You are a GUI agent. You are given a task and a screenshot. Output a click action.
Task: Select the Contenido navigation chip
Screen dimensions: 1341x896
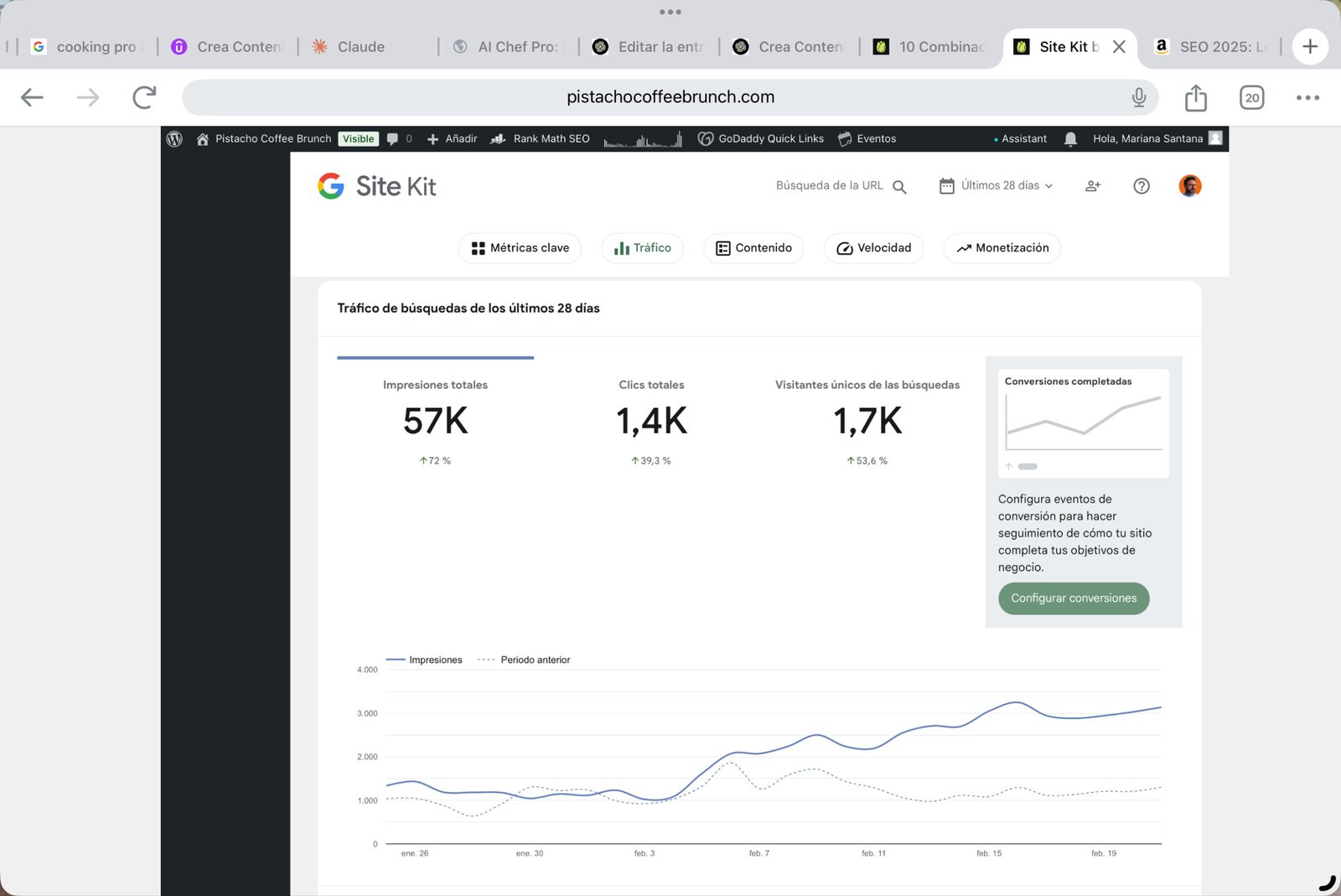click(x=753, y=248)
